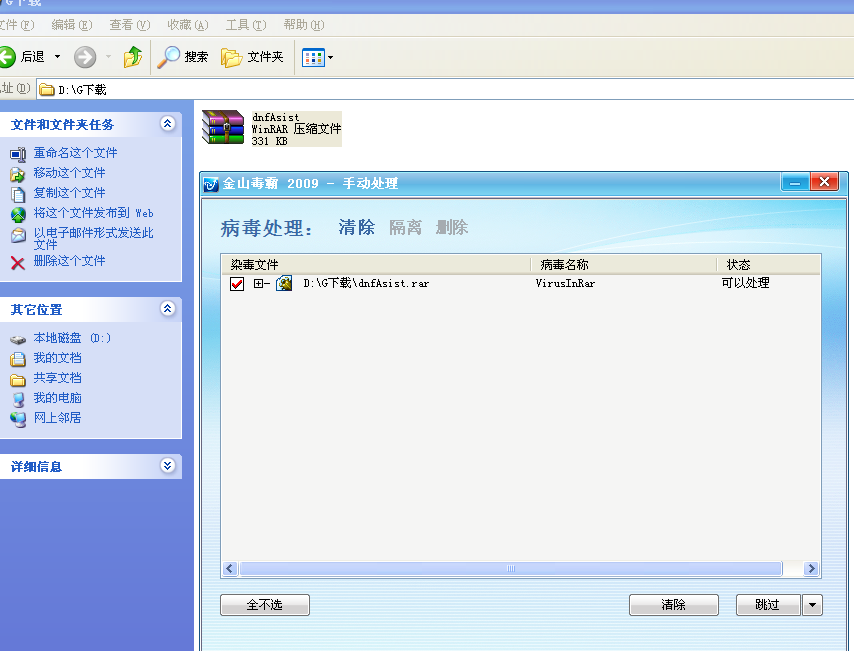Click the Views grid icon in toolbar
Viewport: 854px width, 651px height.
coord(313,57)
